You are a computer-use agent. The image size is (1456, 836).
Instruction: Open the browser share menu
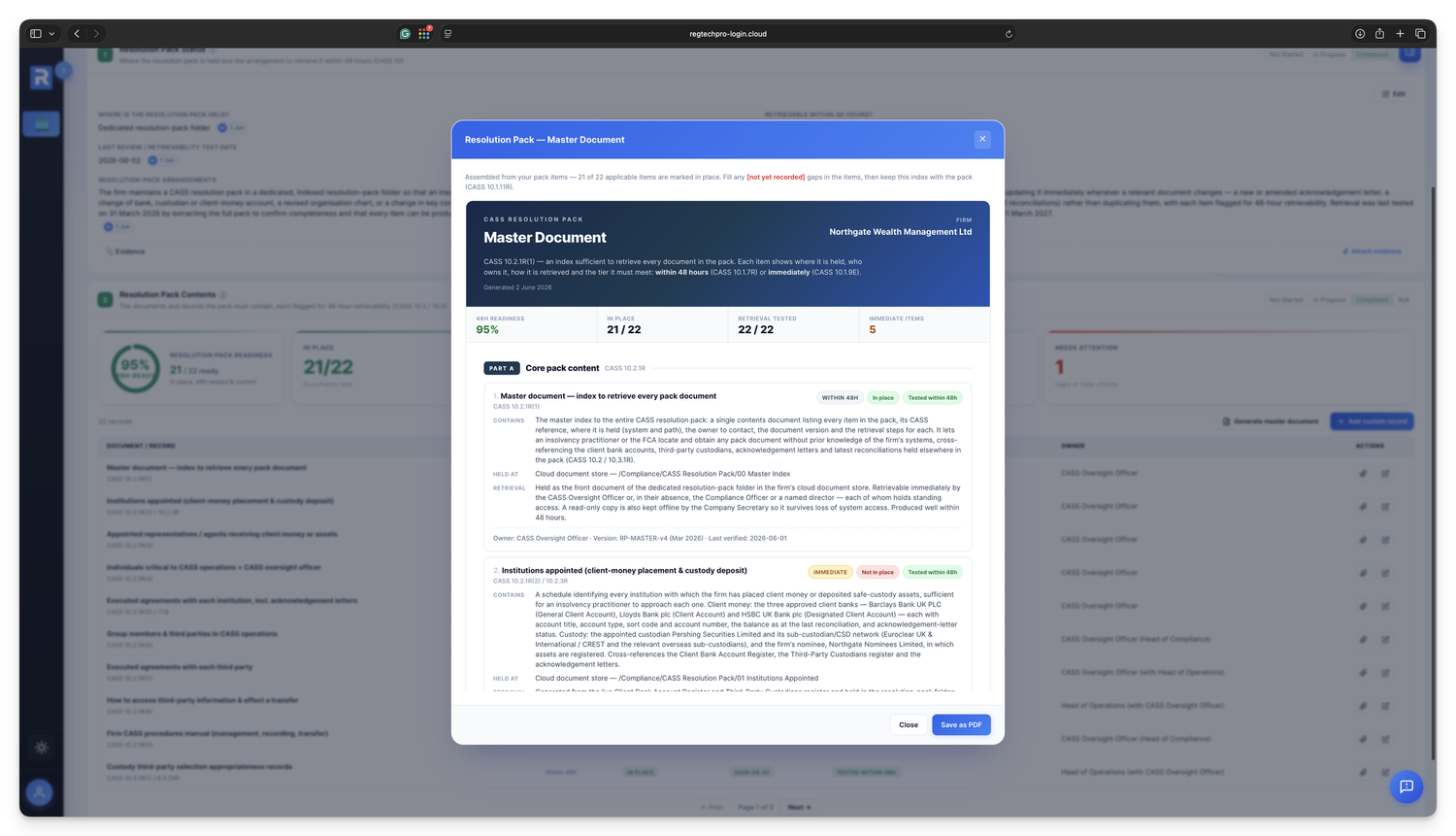[x=1379, y=33]
